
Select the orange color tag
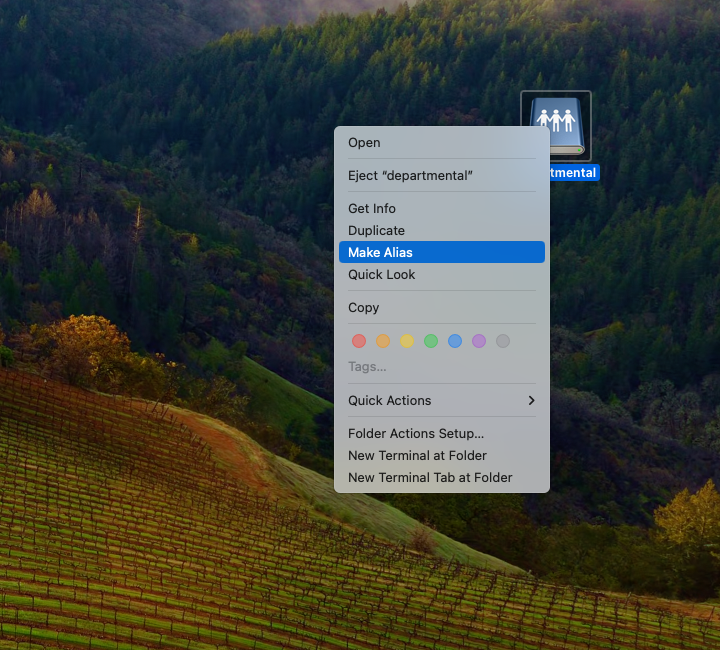click(x=383, y=341)
